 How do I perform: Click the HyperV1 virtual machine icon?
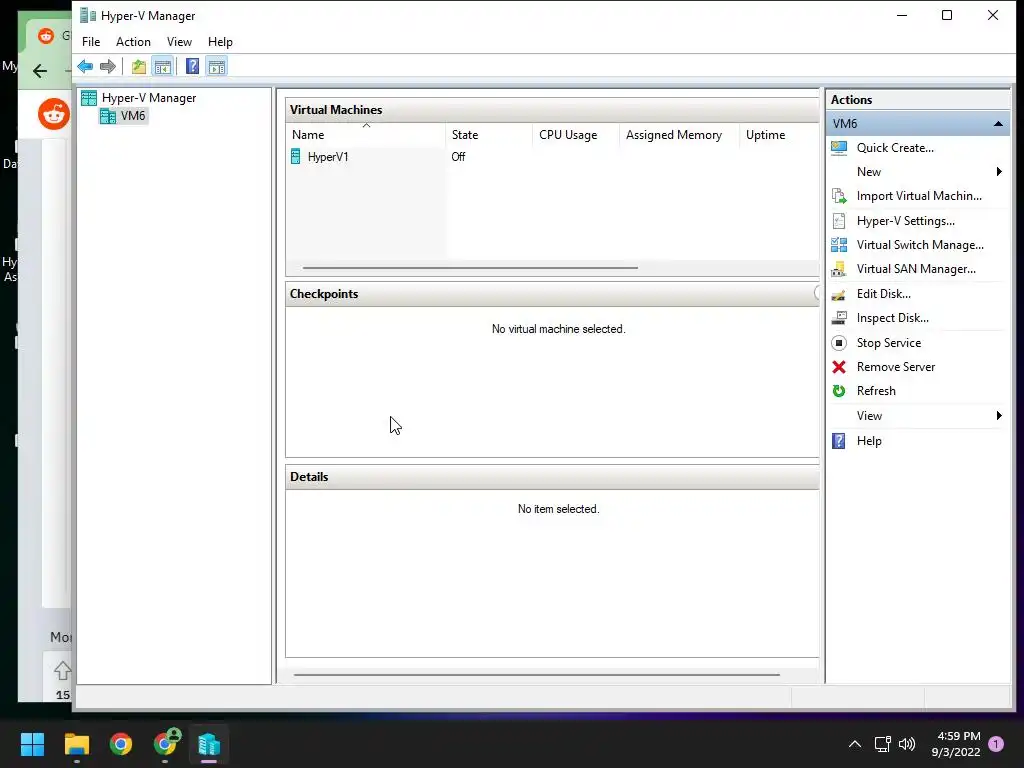click(x=296, y=157)
